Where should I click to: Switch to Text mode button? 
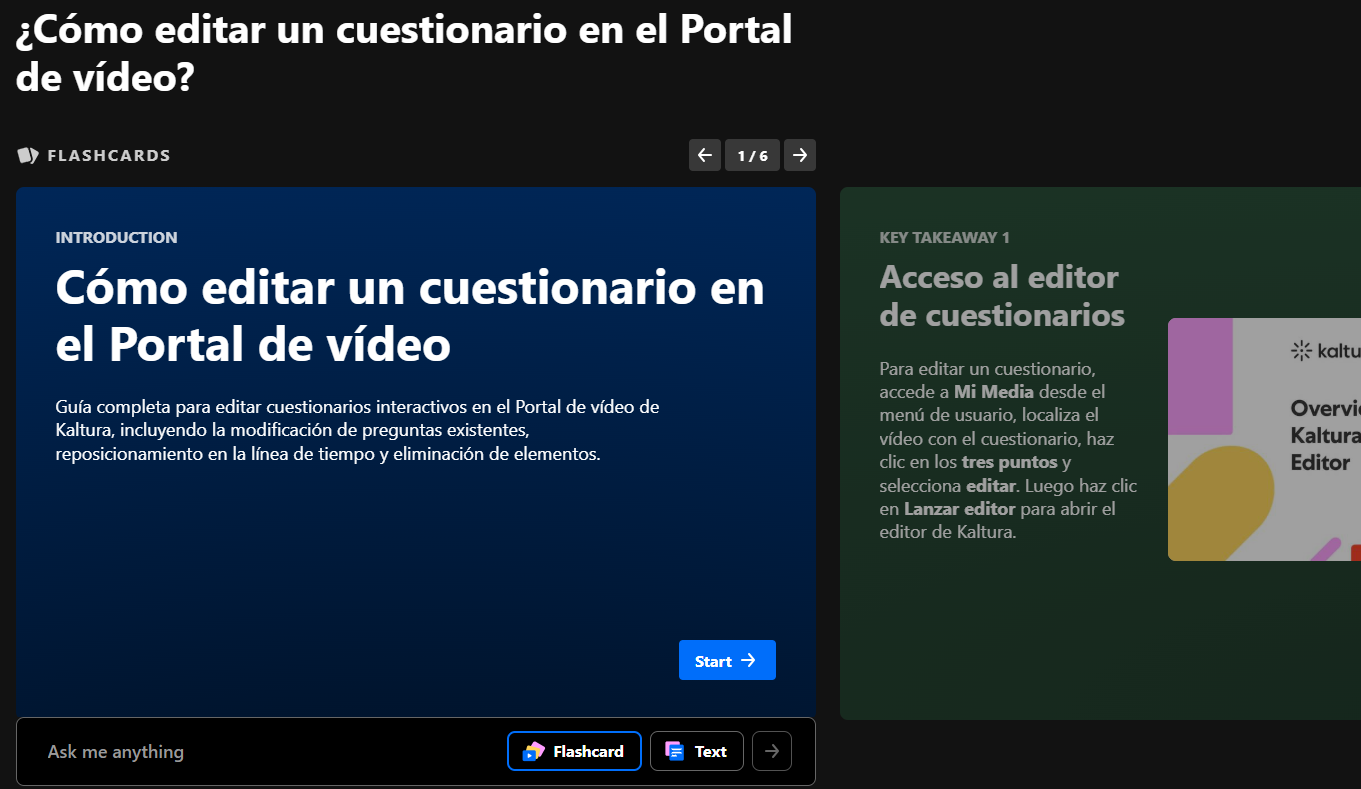[697, 752]
